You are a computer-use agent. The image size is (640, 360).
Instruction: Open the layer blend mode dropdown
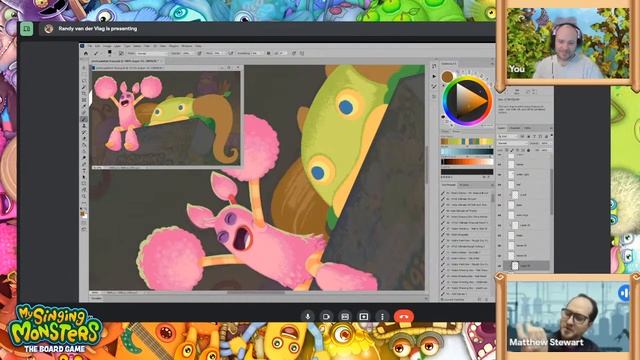pyautogui.click(x=513, y=143)
